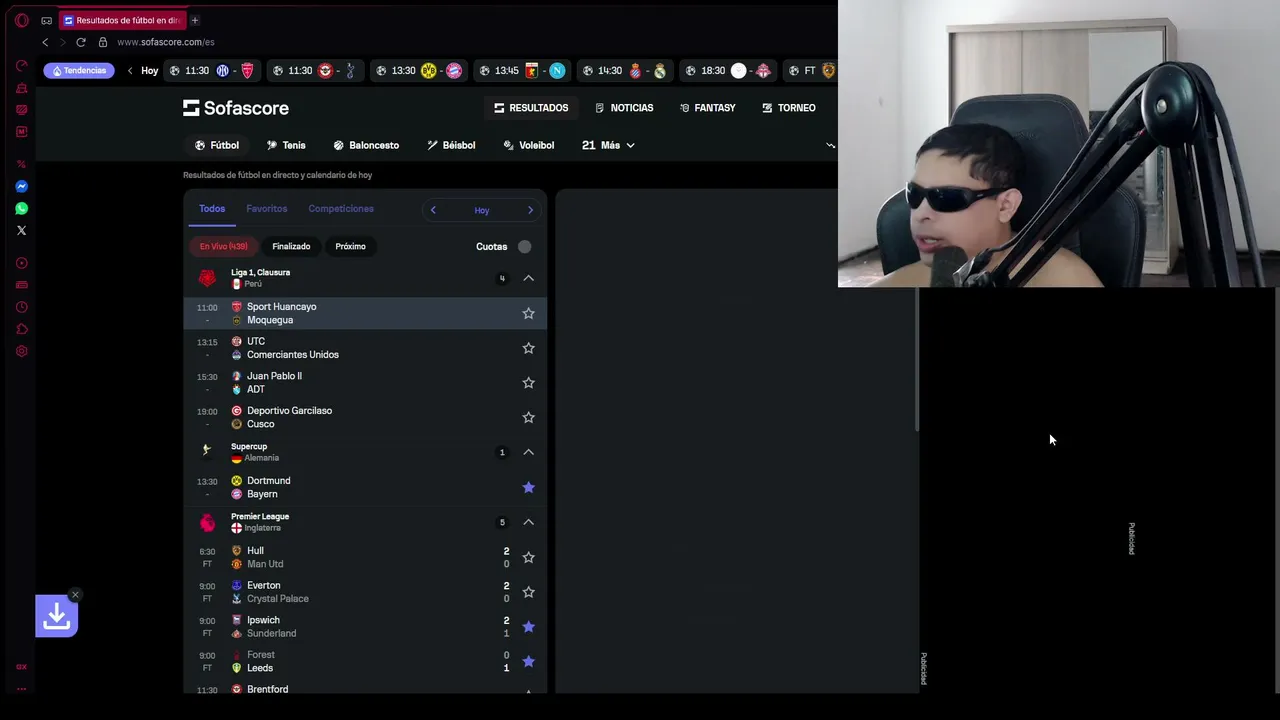This screenshot has width=1280, height=720.
Task: Open the TORNEO nav item
Action: [789, 108]
